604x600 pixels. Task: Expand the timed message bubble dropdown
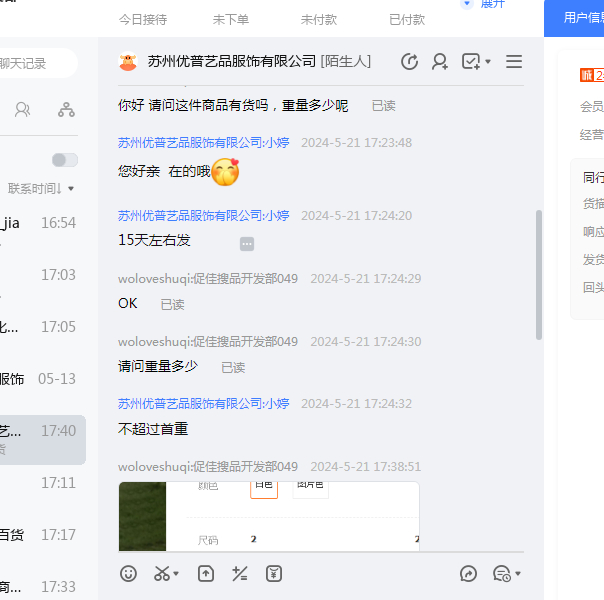point(518,574)
